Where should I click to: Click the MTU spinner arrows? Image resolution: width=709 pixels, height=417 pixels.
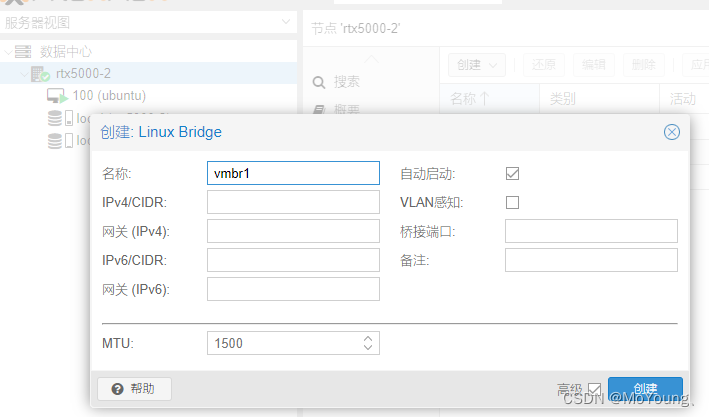368,343
